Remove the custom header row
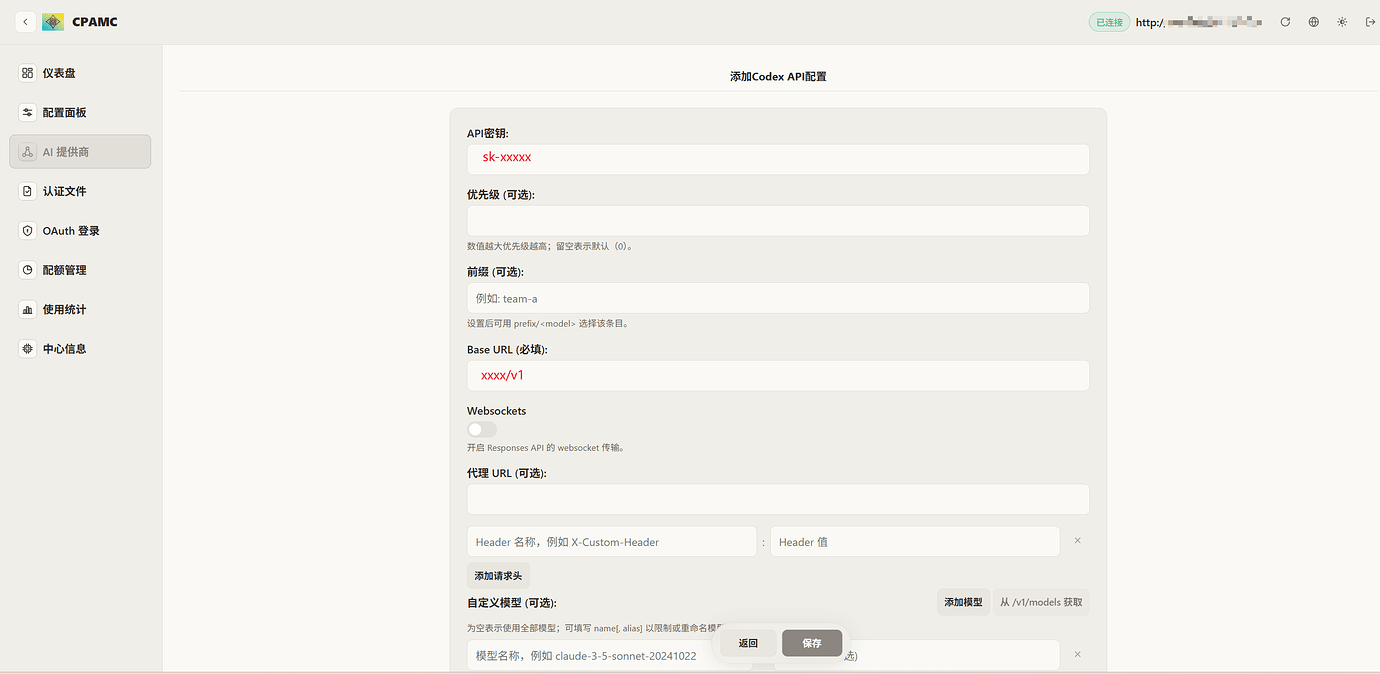Image resolution: width=1380 pixels, height=674 pixels. coord(1077,541)
